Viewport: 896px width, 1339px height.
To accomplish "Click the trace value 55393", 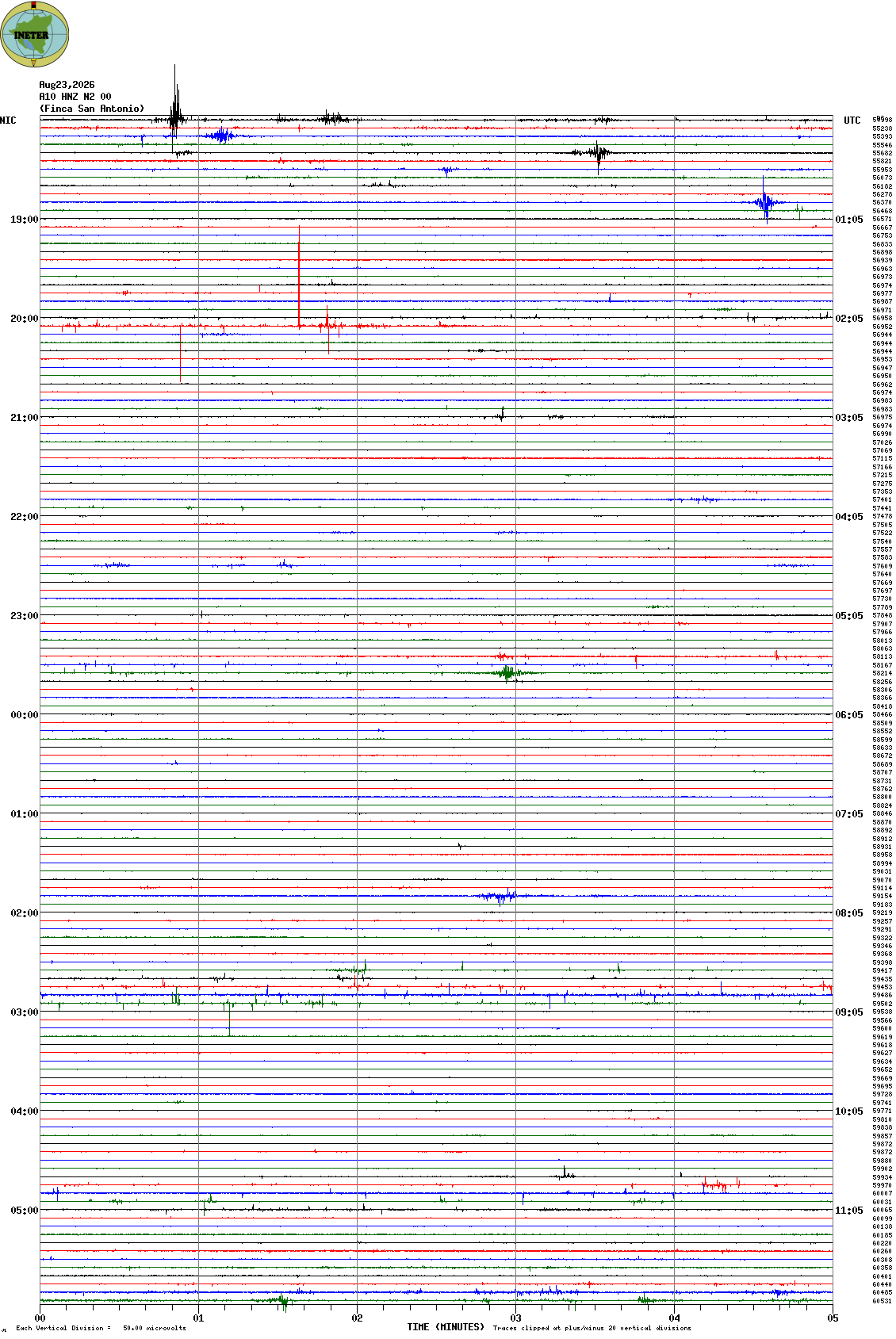I will click(883, 136).
